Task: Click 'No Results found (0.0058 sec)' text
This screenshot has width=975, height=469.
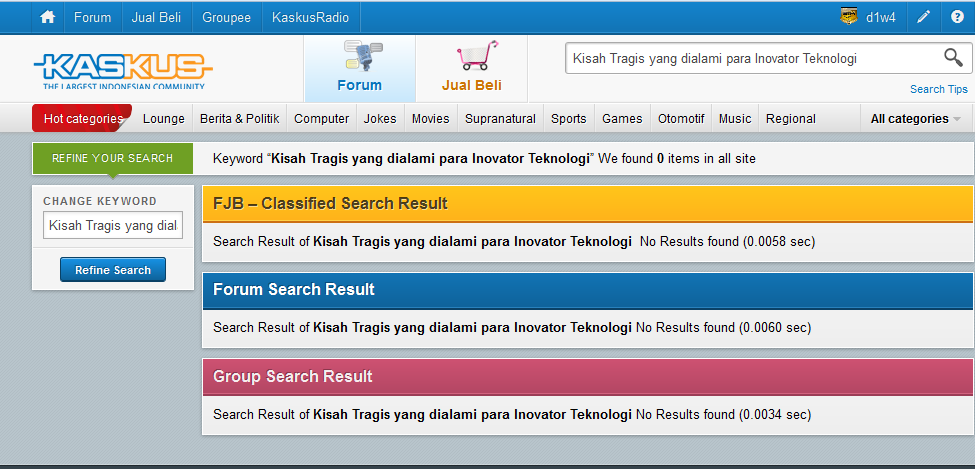Action: pyautogui.click(x=727, y=241)
